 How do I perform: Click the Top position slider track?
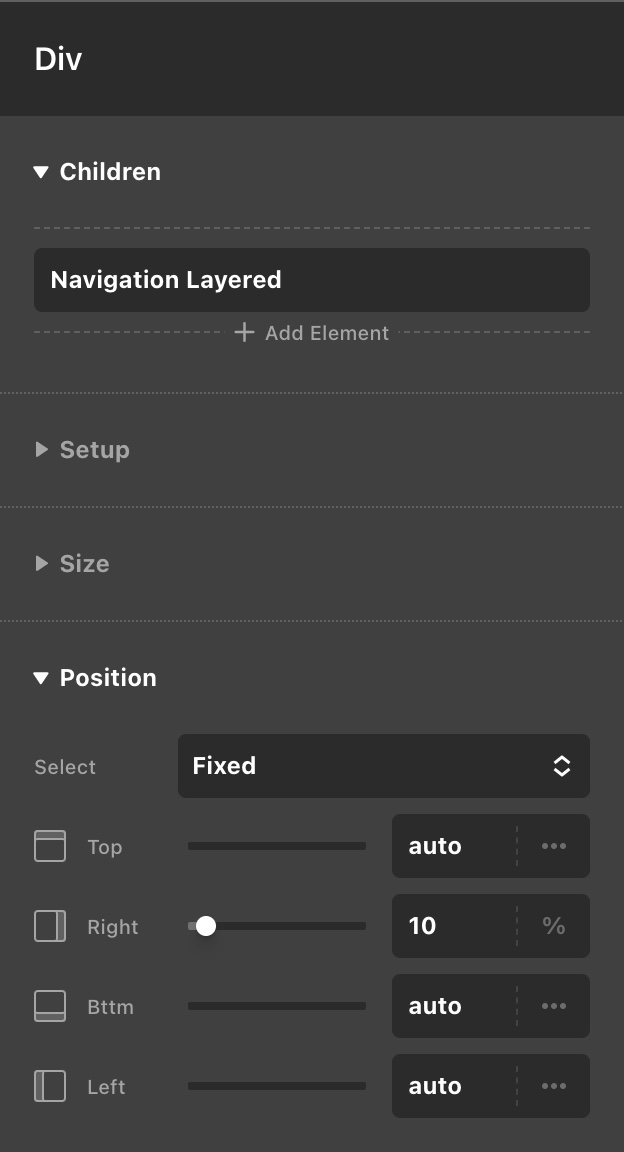[x=277, y=846]
